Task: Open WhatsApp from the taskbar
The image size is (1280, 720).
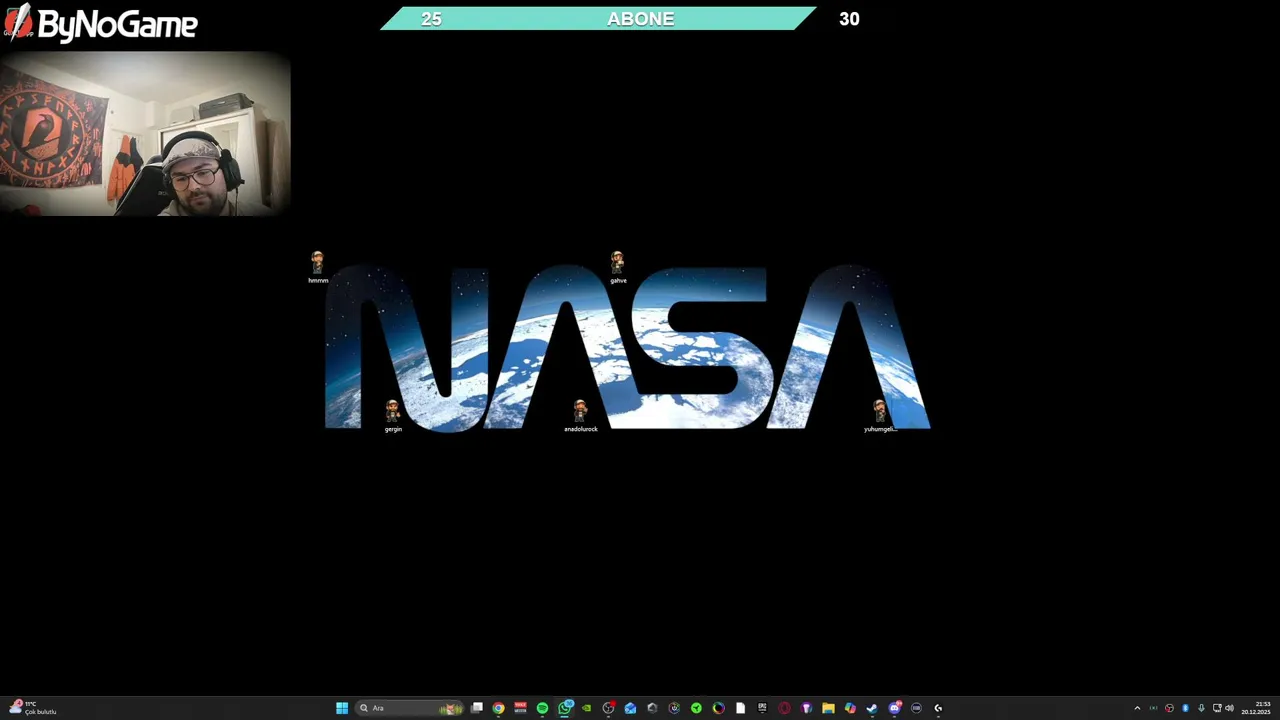Action: [x=565, y=708]
